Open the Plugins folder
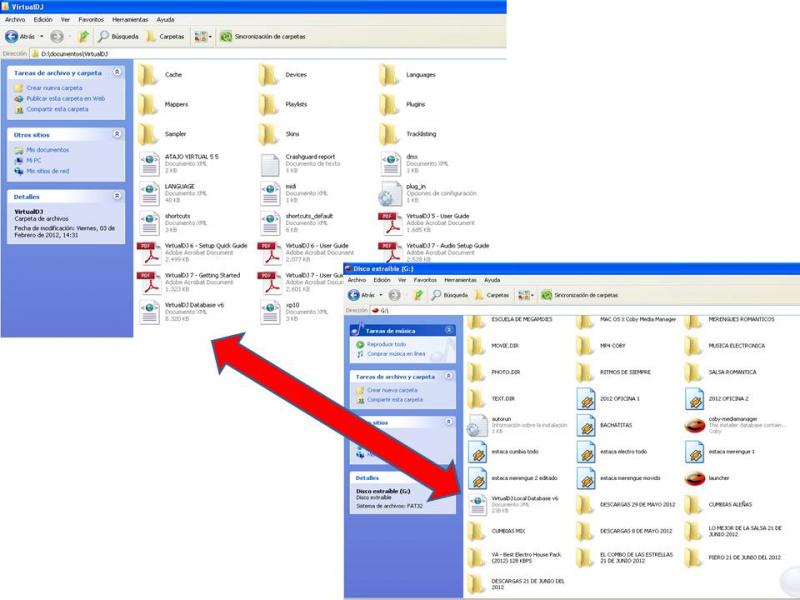 pos(402,105)
